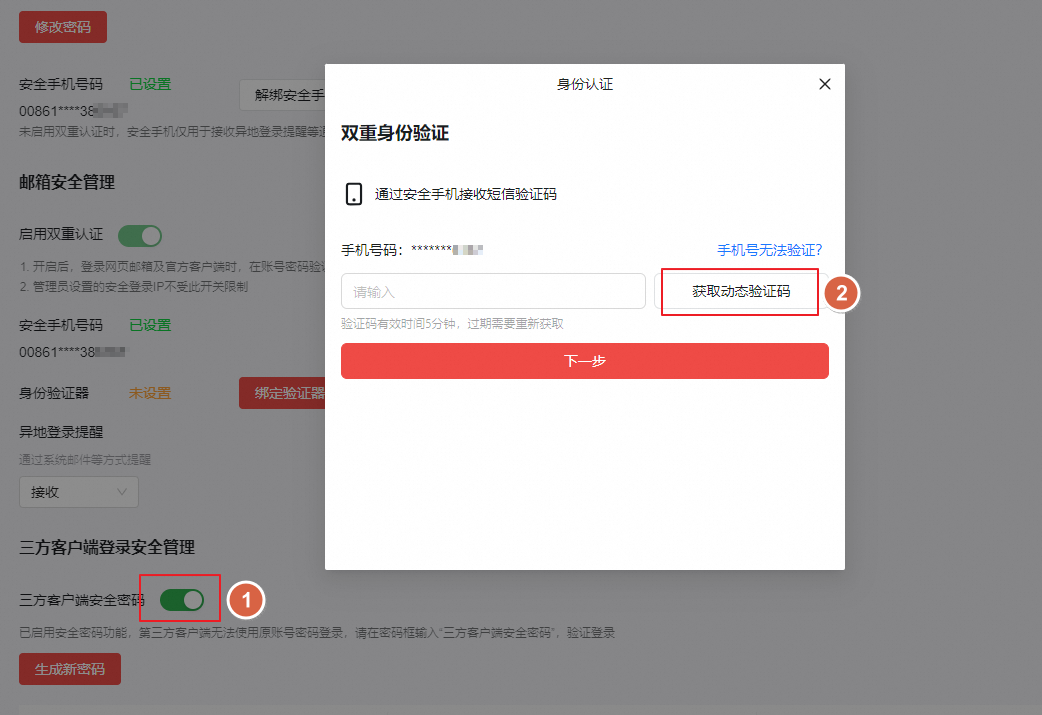Turn off the 三方客户端安全密码 switch

(x=180, y=598)
